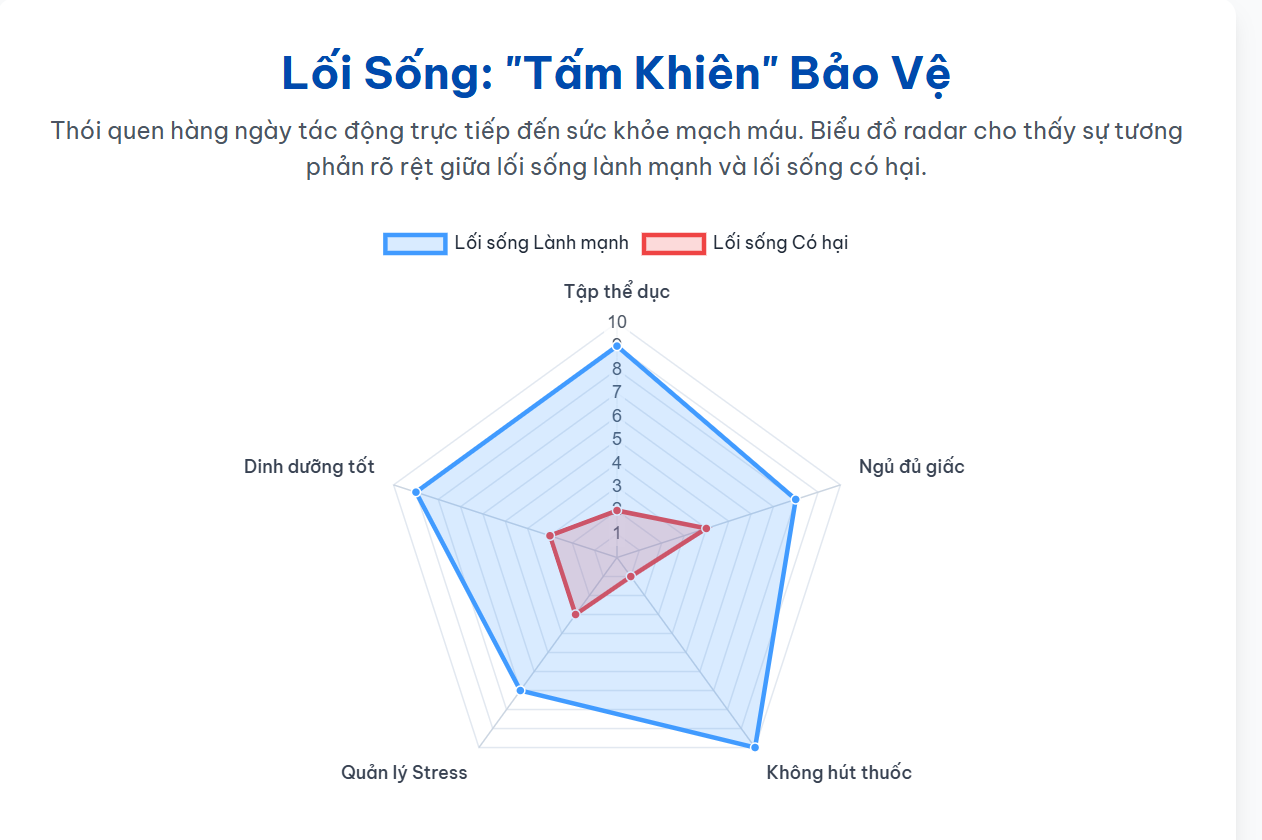Click the "Lối Sống: Tấm Khiên Bảo Vệ" heading
The height and width of the screenshot is (840, 1262).
pyautogui.click(x=616, y=73)
